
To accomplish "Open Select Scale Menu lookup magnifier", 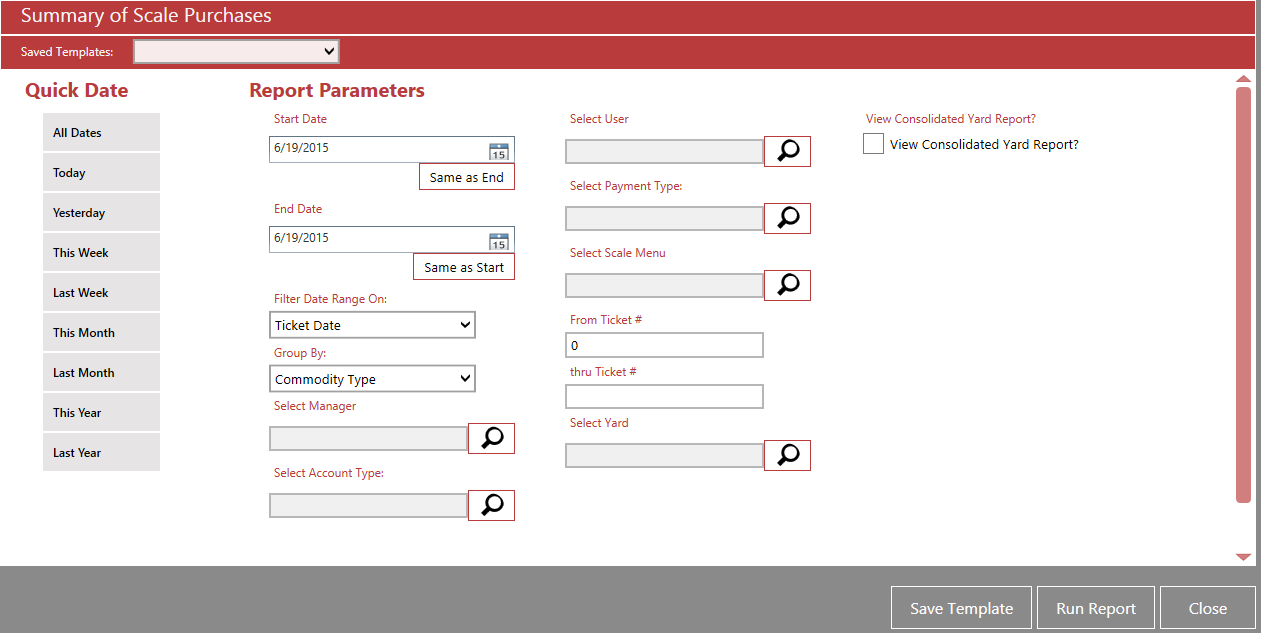I will point(788,285).
